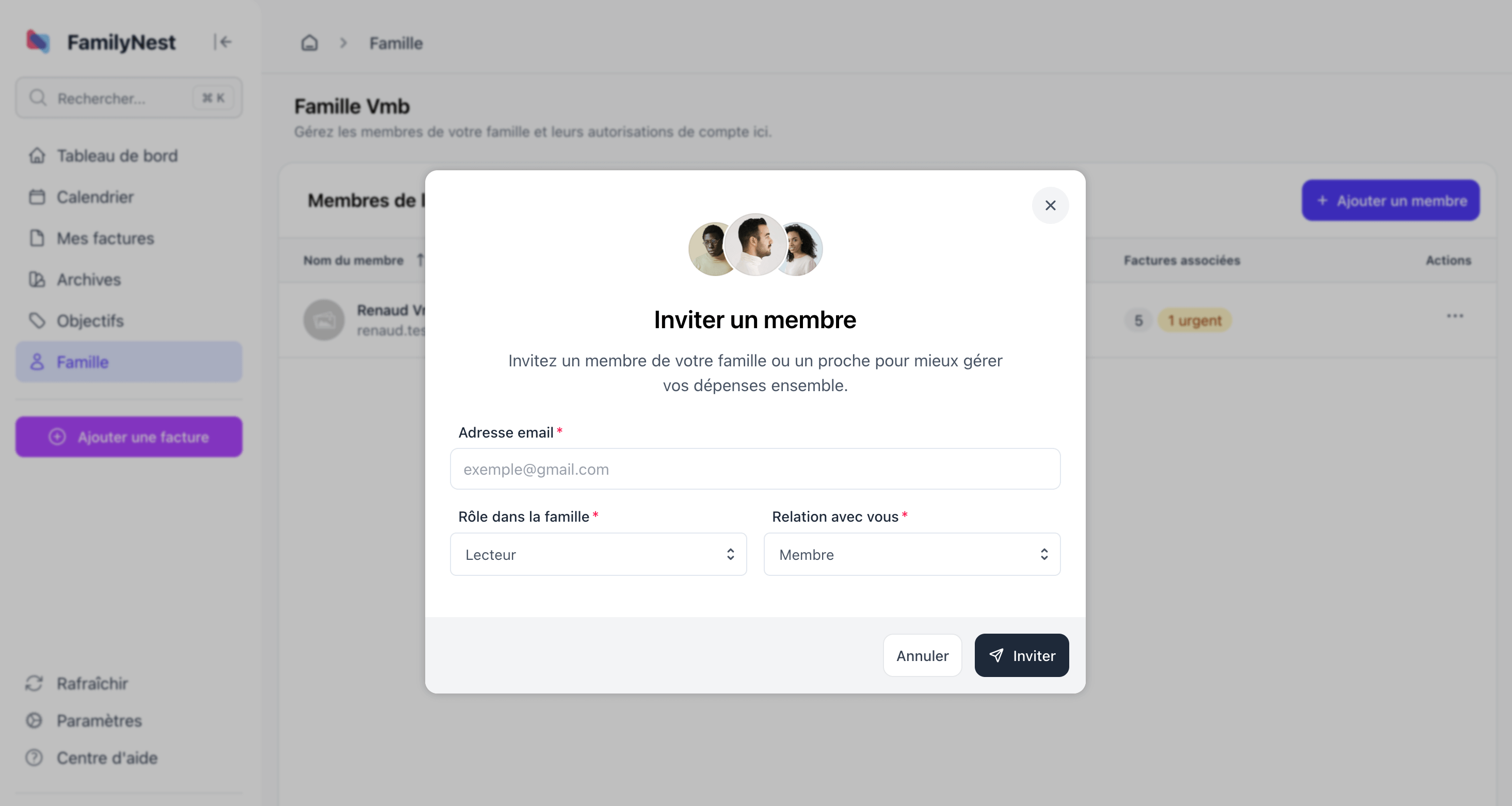
Task: Focus the Adresse email input field
Action: click(755, 469)
